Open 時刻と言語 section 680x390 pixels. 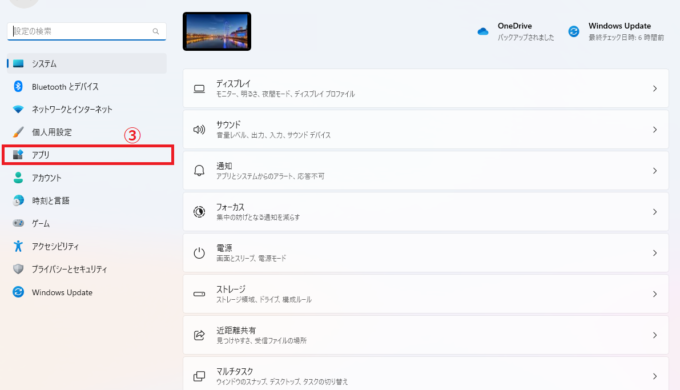tap(87, 200)
